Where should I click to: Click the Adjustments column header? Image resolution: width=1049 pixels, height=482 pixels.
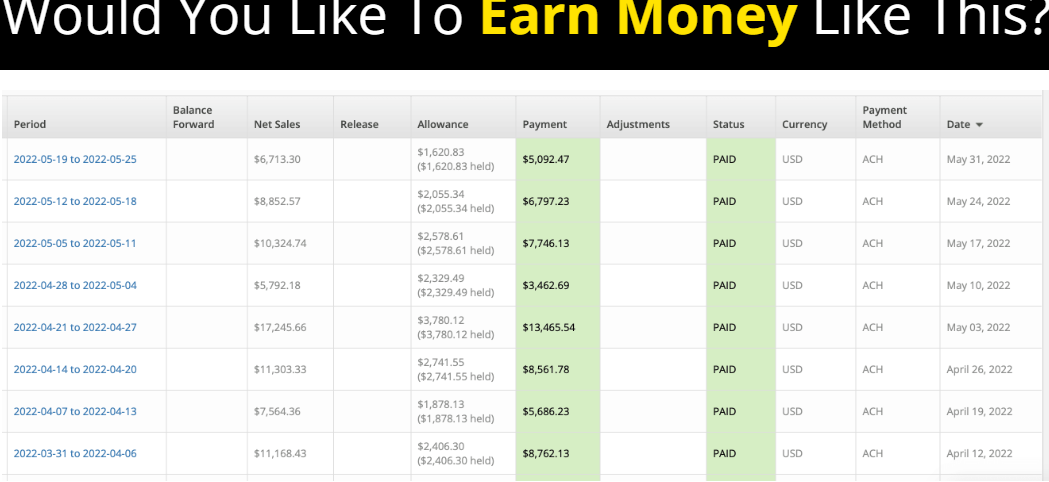[x=638, y=125]
